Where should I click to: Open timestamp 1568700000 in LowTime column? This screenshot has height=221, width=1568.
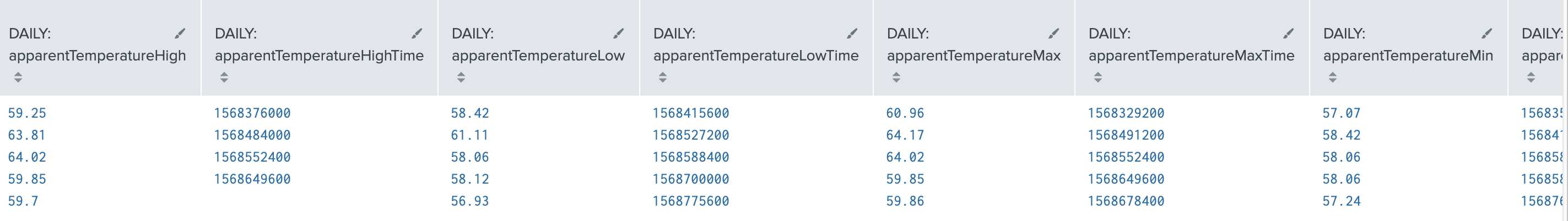690,179
